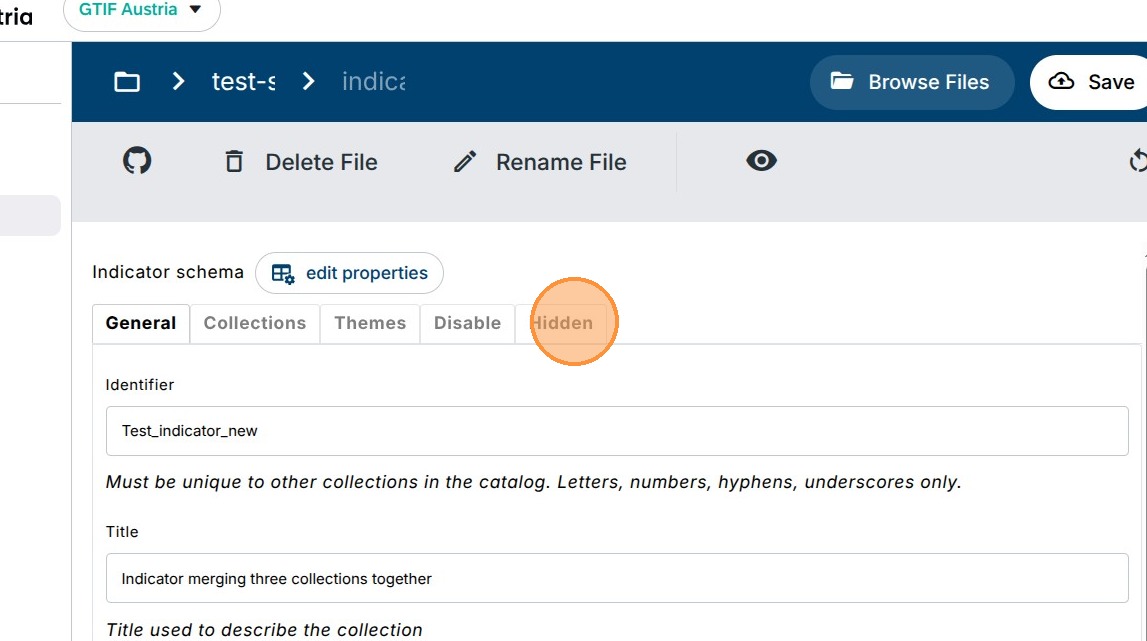Select the Hidden tab
The height and width of the screenshot is (641, 1147).
(x=562, y=323)
